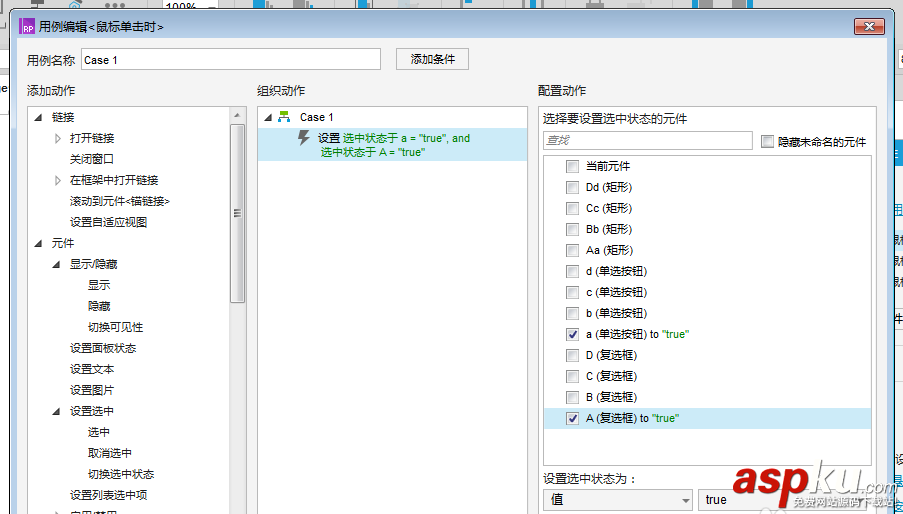The image size is (903, 514).
Task: Collapse the Case 1 node
Action: point(268,117)
